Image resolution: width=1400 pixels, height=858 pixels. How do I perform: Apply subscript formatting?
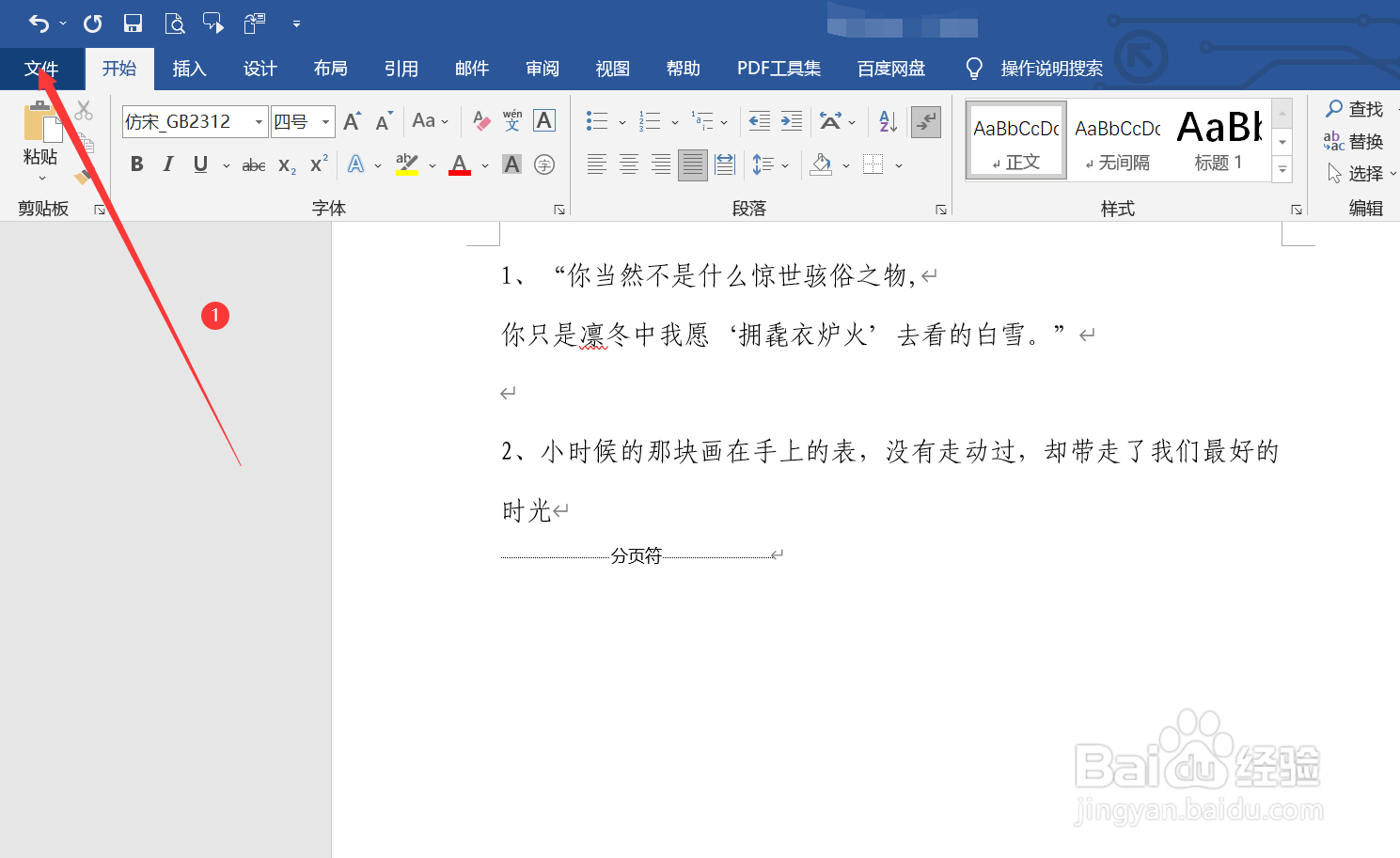[285, 164]
